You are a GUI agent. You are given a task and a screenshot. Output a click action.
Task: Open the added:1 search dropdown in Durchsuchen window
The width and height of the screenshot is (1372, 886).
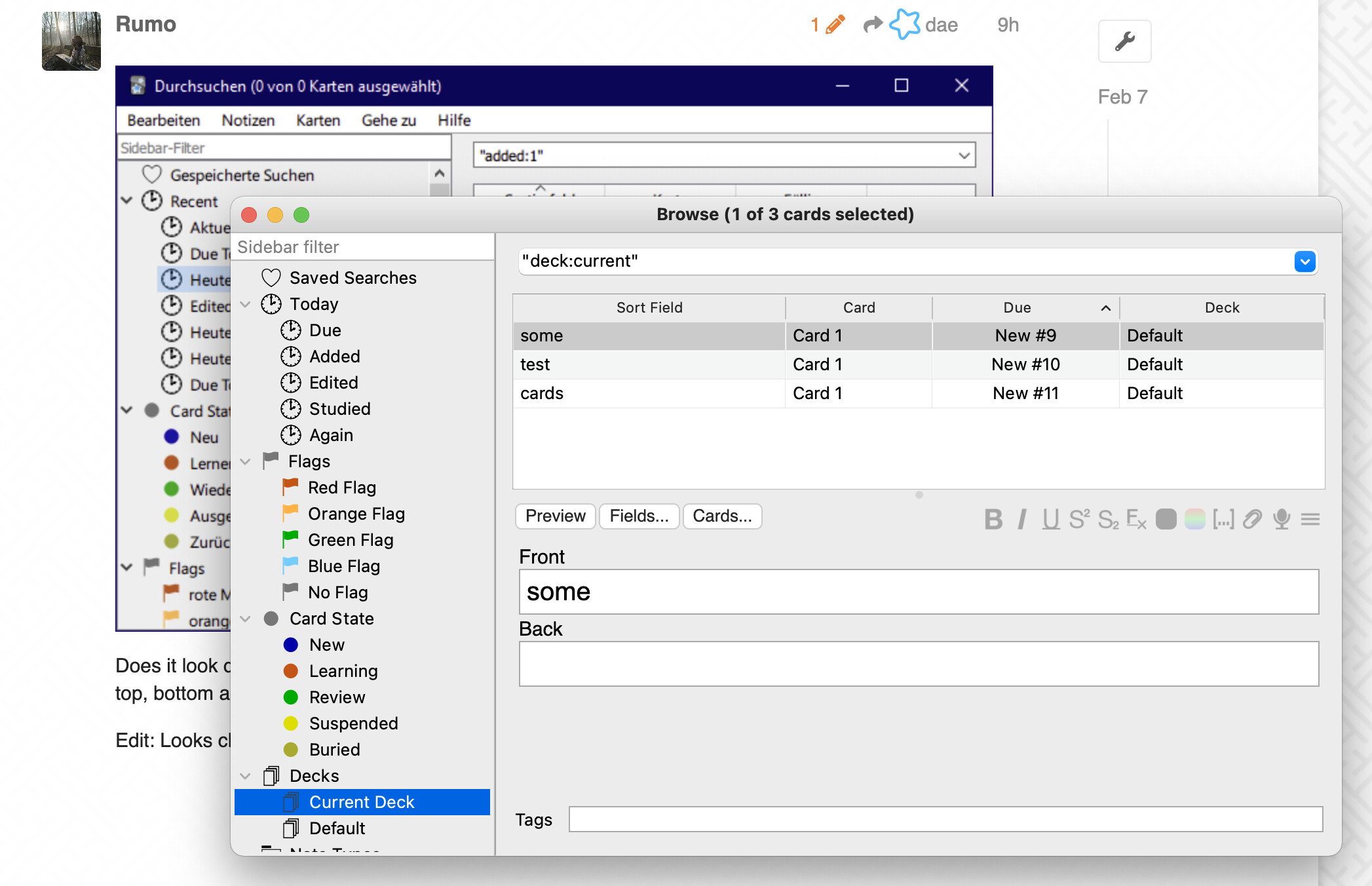964,156
